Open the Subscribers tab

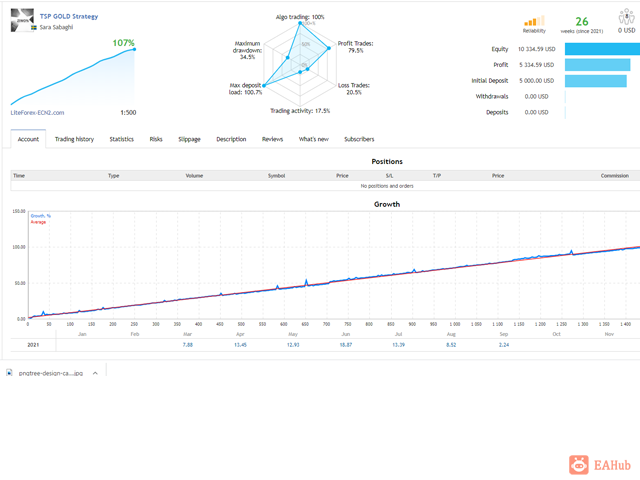[x=359, y=139]
